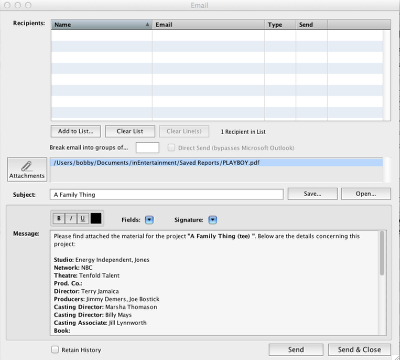The image size is (400, 360).
Task: Click the paperclip Attachments button
Action: (27, 169)
